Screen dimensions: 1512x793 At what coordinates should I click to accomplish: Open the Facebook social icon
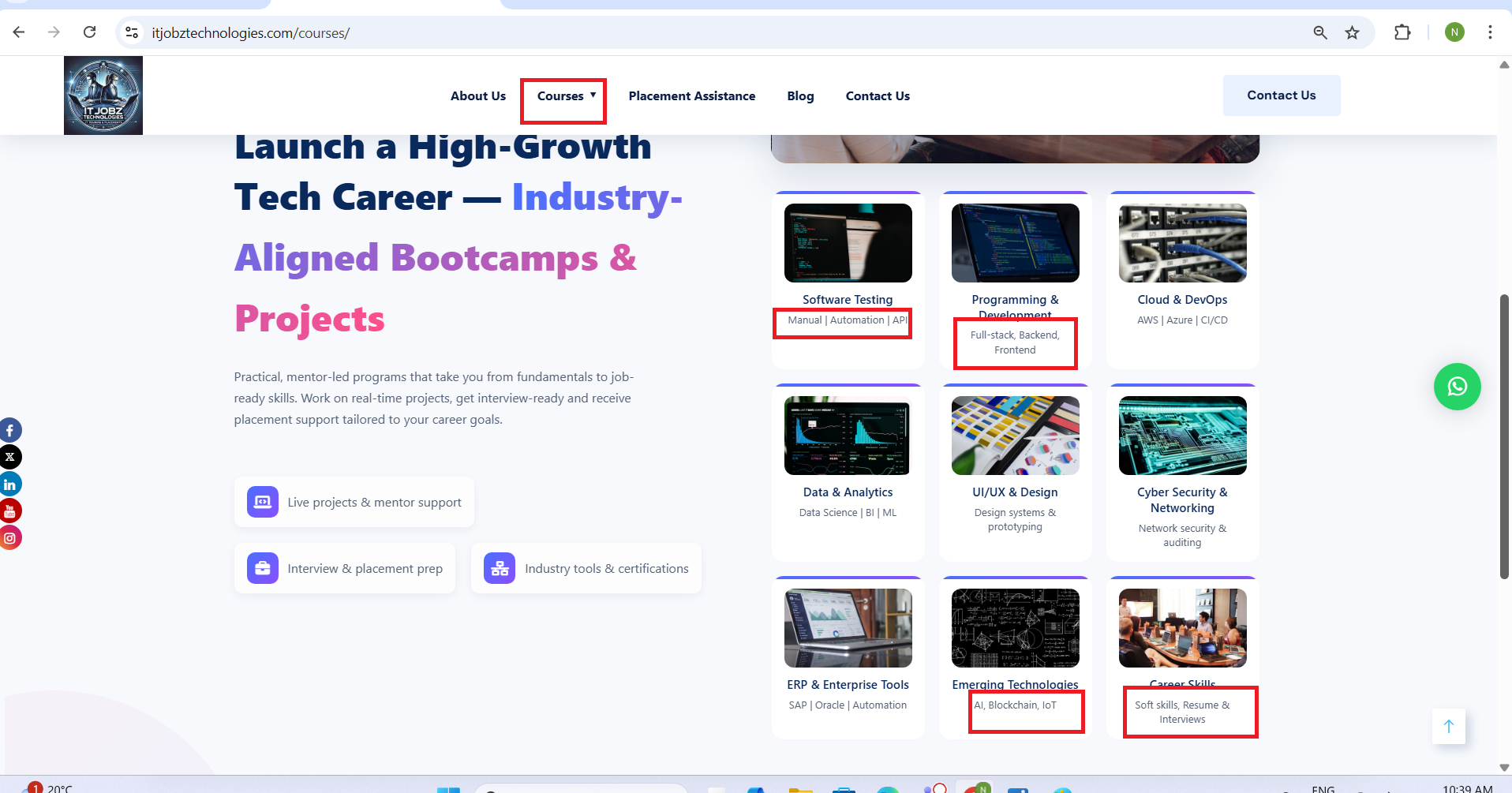(x=9, y=431)
